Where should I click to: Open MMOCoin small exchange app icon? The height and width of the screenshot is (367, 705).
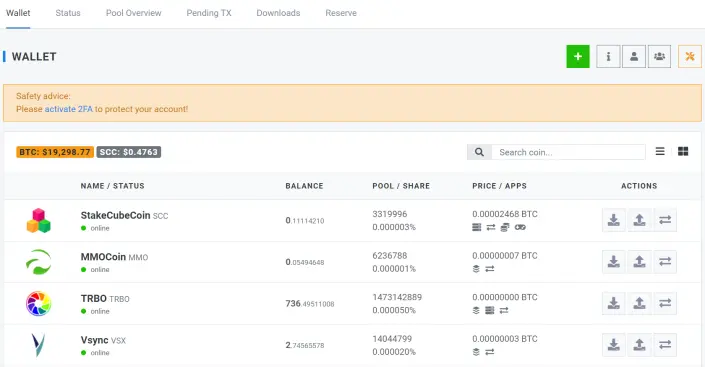490,269
